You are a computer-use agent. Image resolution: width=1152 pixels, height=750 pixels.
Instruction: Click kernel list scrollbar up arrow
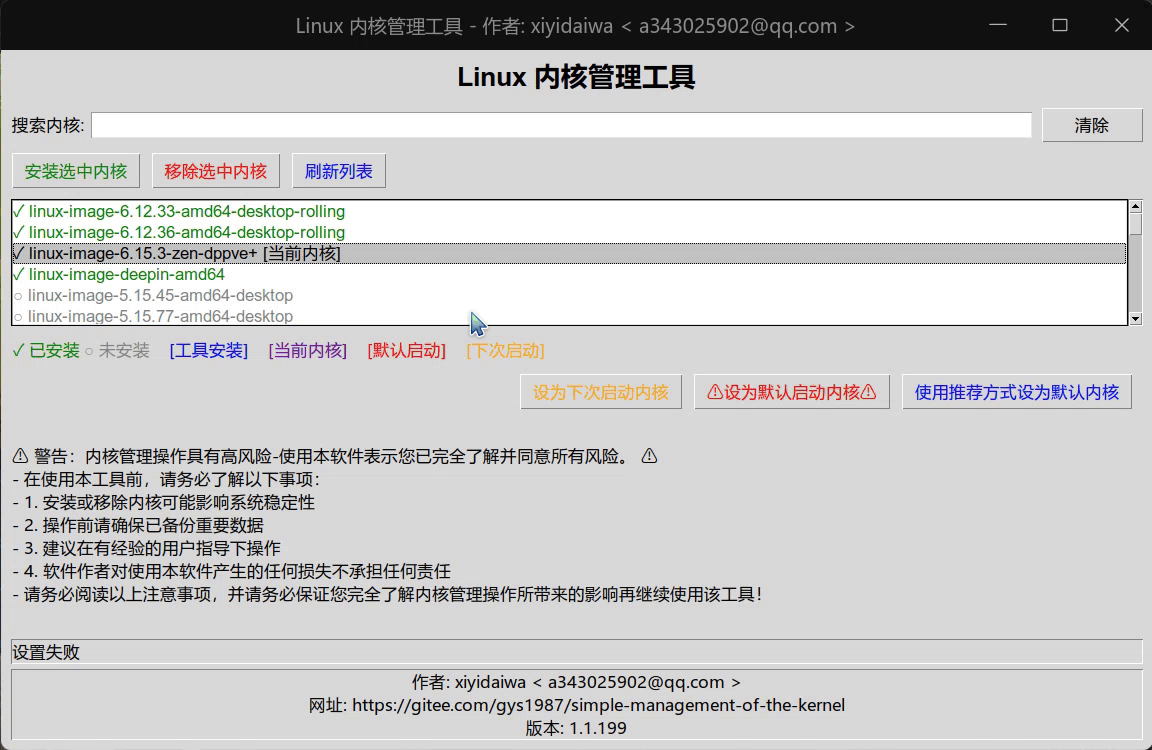click(1136, 207)
